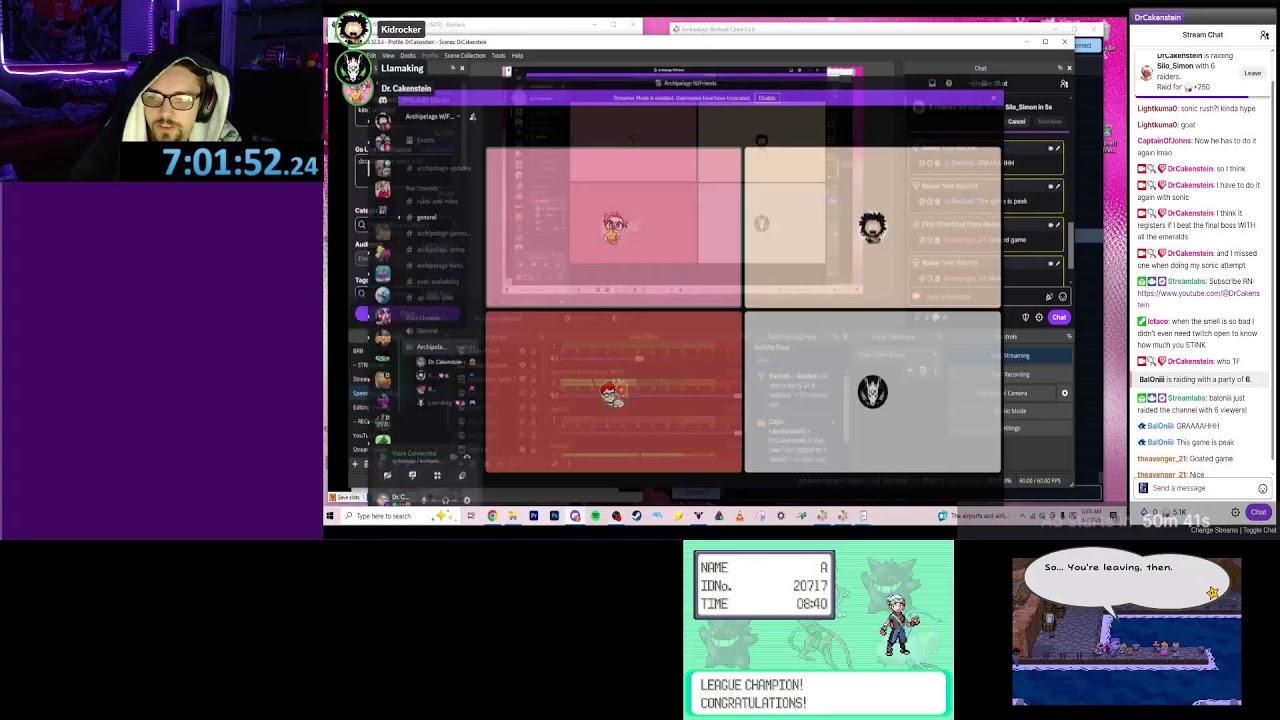Click the Windows taskbar search box
1280x720 pixels.
398,516
